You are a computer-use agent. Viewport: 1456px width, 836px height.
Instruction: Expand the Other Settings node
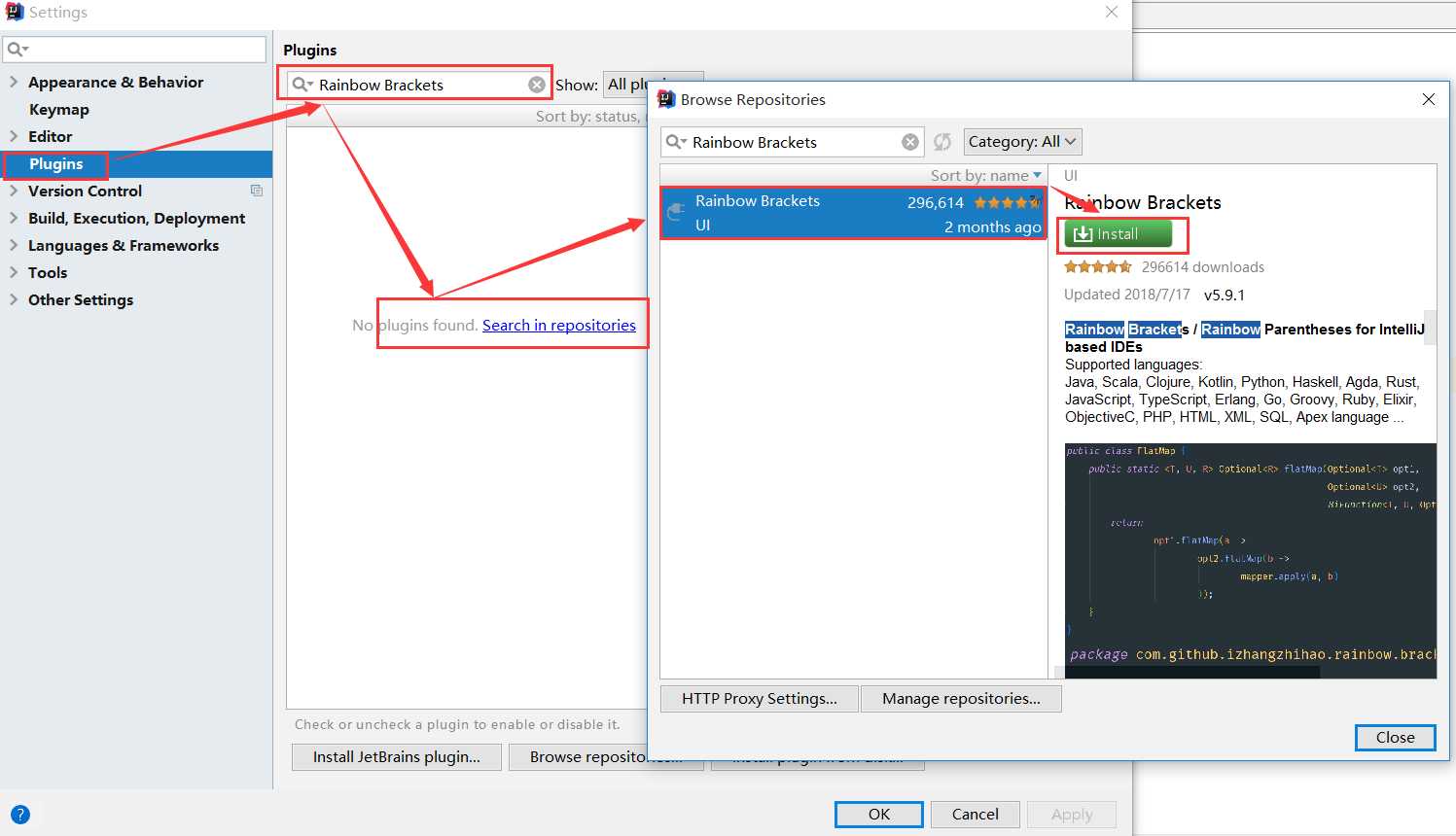point(14,299)
